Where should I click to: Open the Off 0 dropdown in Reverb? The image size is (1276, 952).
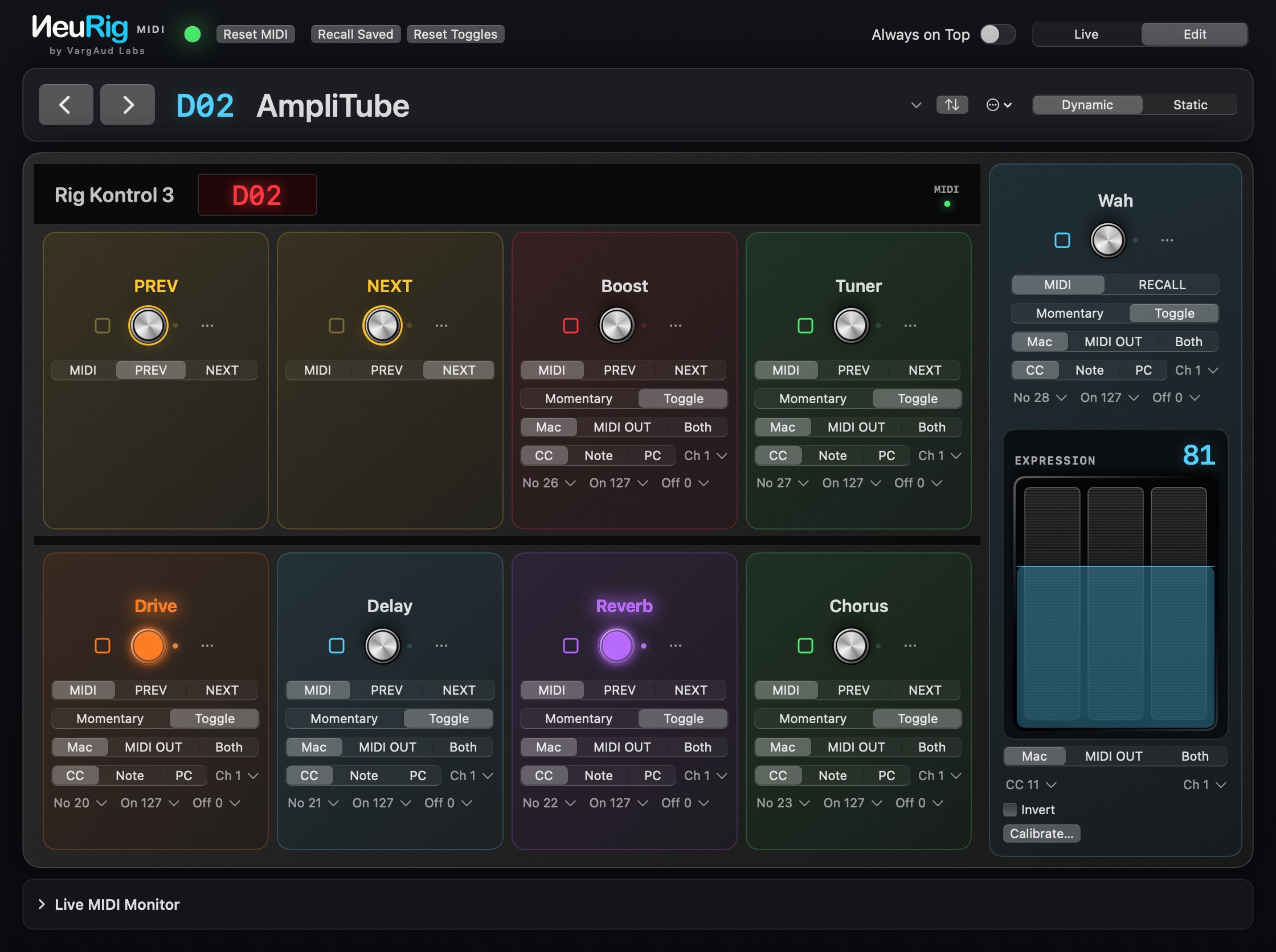(x=685, y=803)
